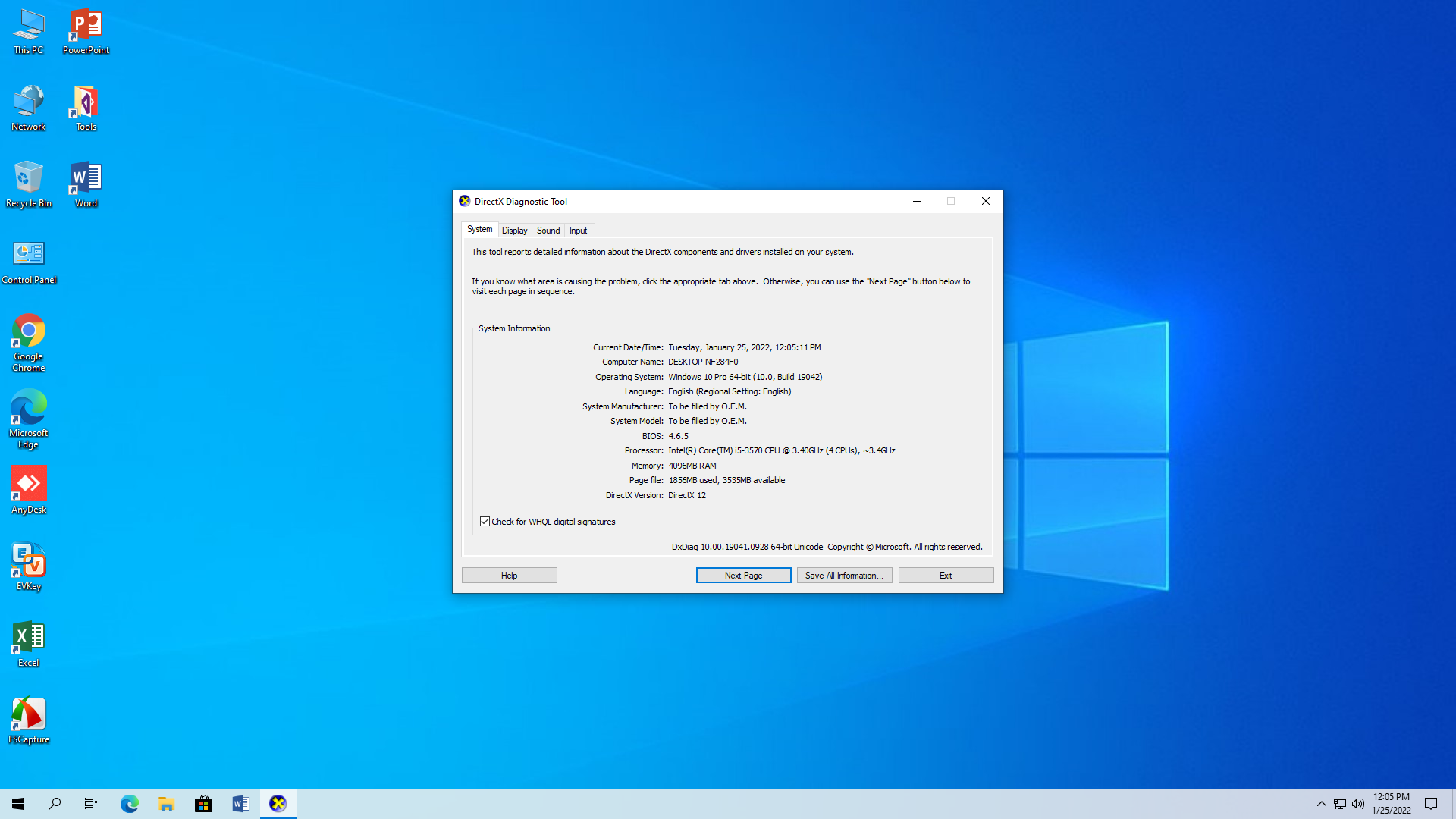Select the FSCapture desktop icon

(x=29, y=720)
